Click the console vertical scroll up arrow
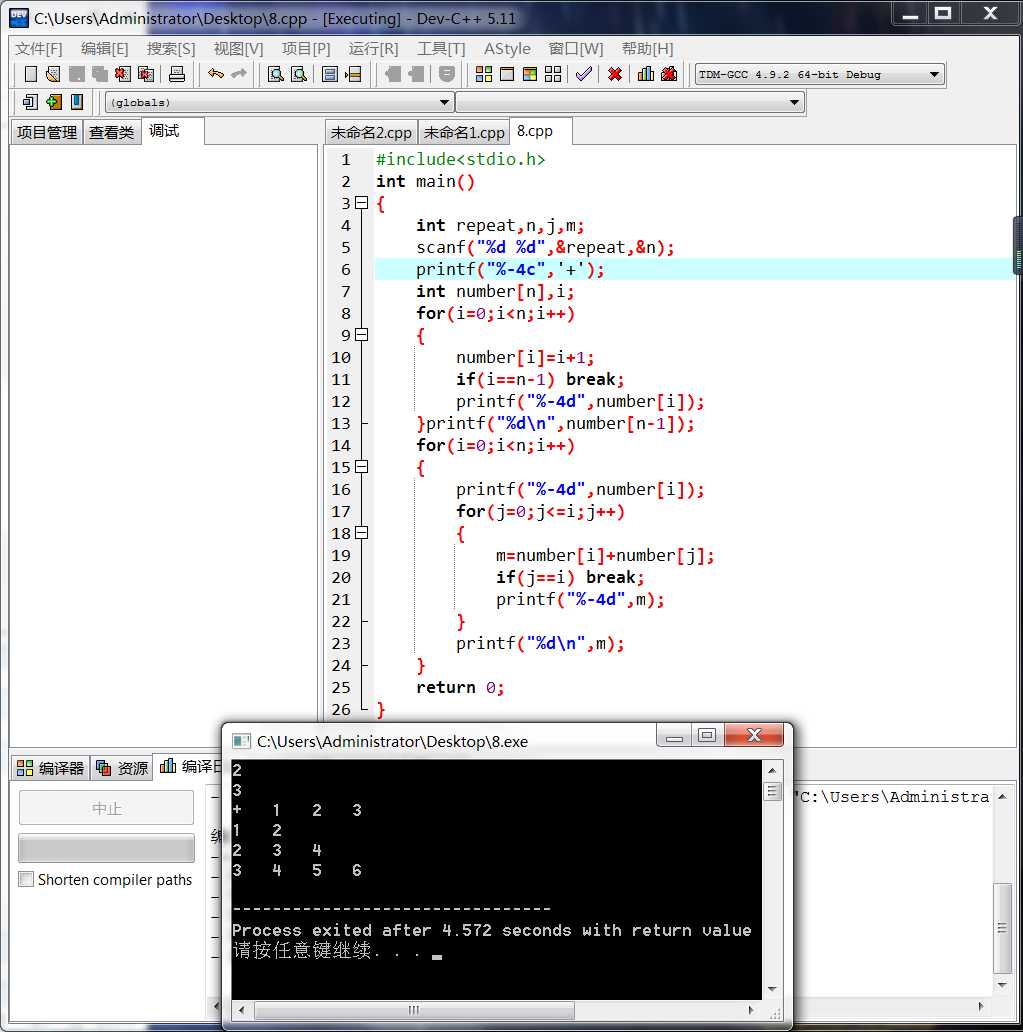Image resolution: width=1023 pixels, height=1032 pixels. 772,770
